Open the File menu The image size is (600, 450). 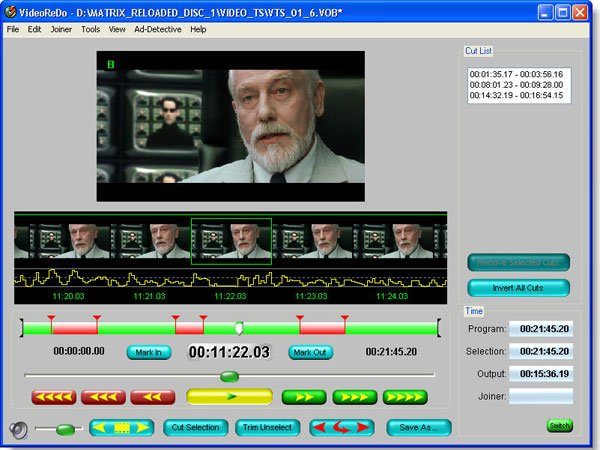tap(13, 29)
